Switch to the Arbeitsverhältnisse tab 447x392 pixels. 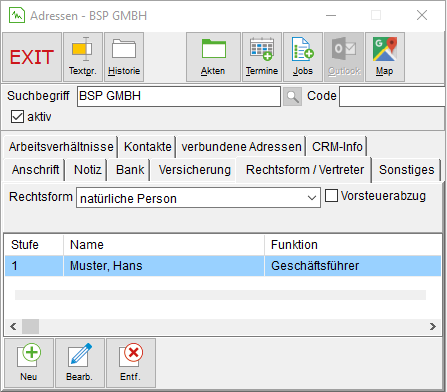coord(61,147)
